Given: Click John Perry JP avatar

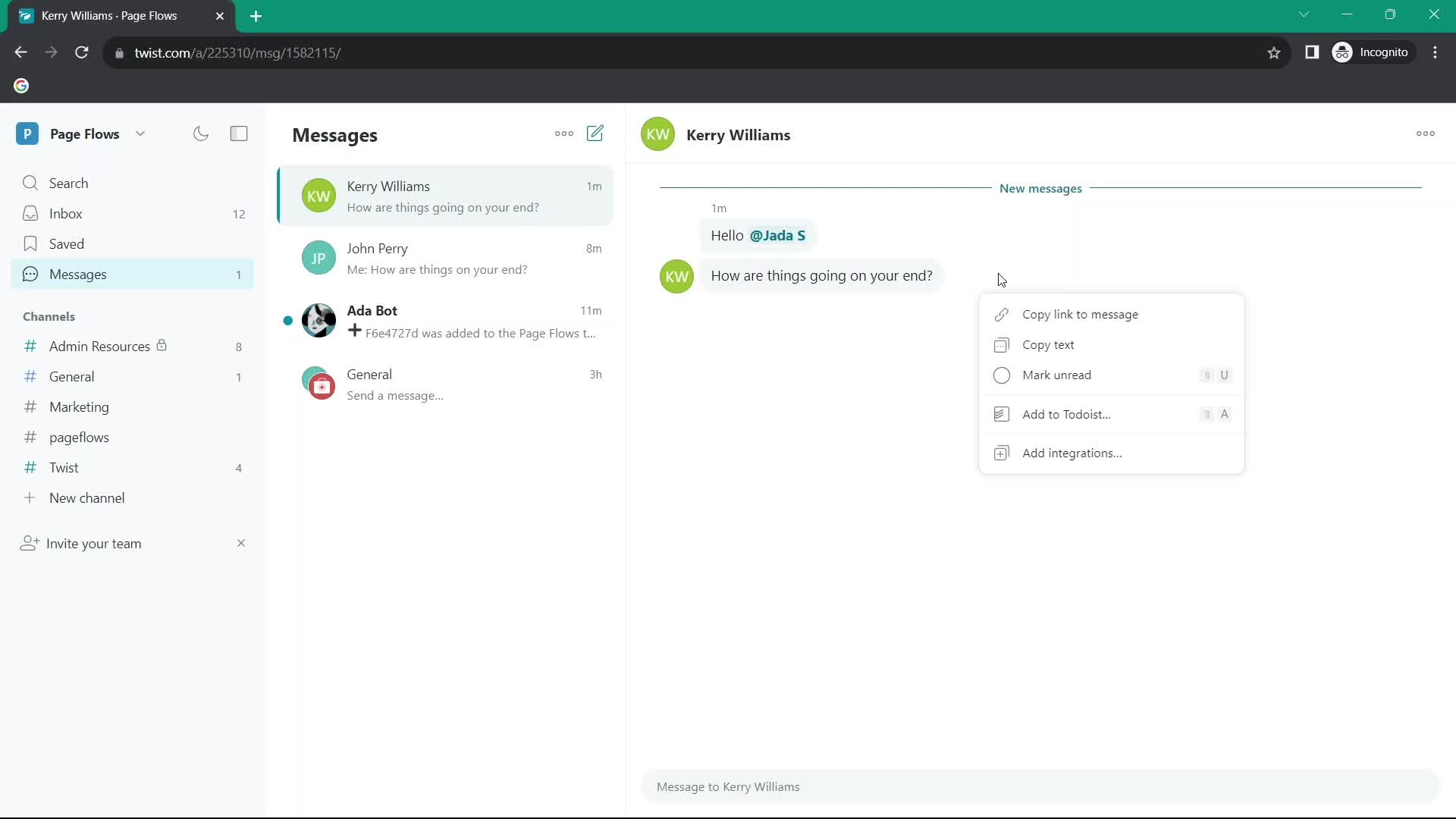Looking at the screenshot, I should pos(318,259).
